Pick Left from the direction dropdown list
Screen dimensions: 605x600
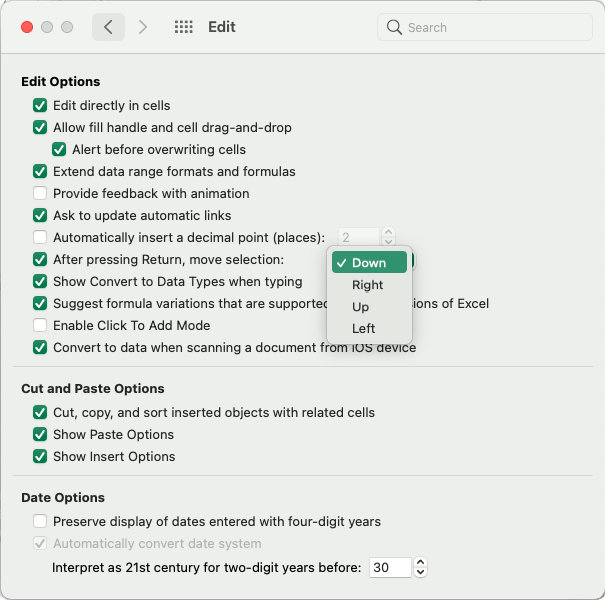coord(364,329)
